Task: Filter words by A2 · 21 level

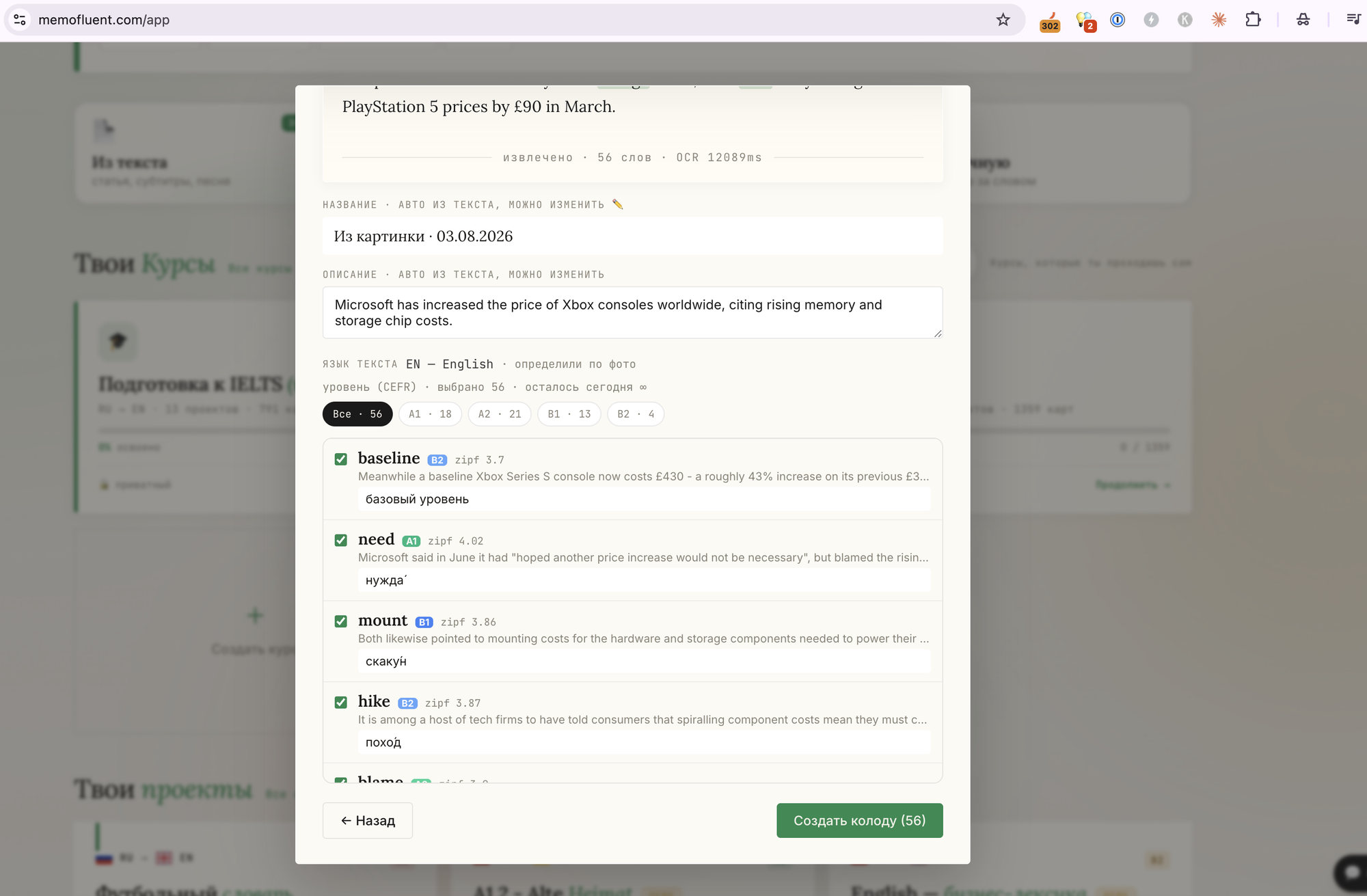Action: point(500,414)
